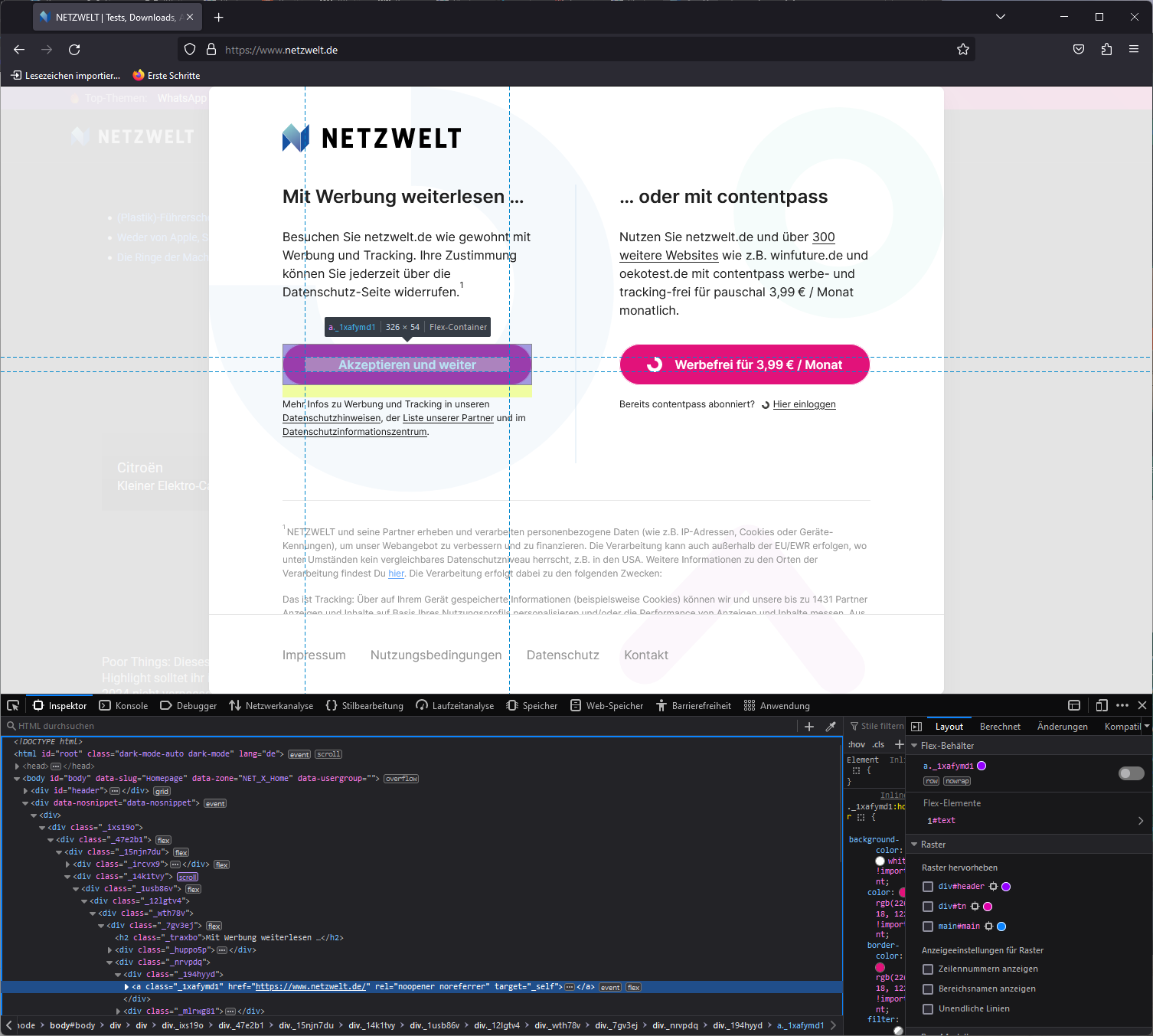1153x1036 pixels.
Task: Click the color swatch next to div#tn
Action: [988, 906]
